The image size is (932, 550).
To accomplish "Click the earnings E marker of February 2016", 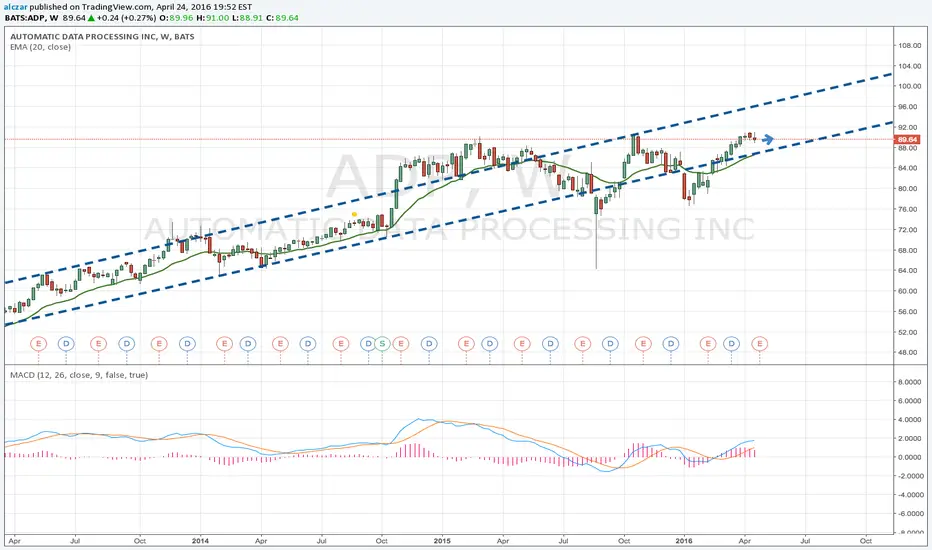I will click(x=708, y=344).
